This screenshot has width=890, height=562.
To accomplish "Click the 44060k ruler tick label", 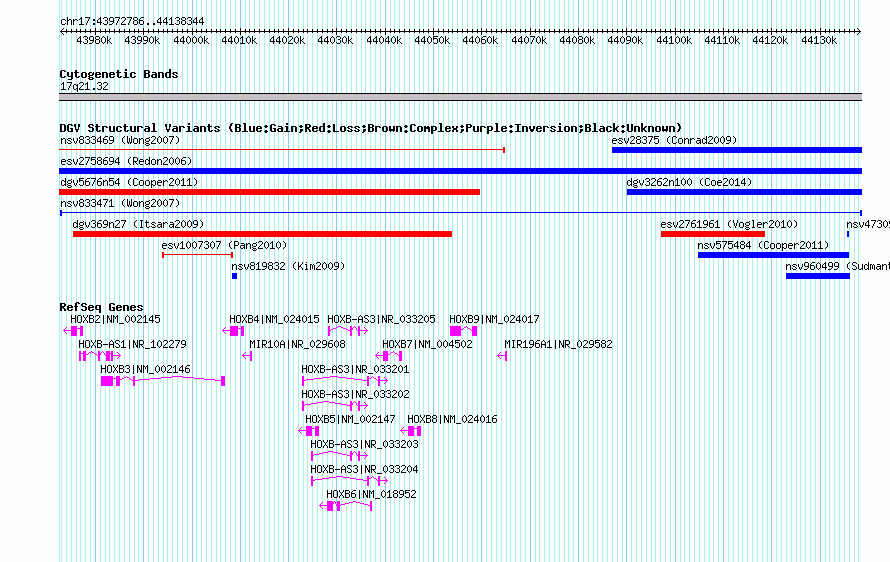I will coord(480,40).
